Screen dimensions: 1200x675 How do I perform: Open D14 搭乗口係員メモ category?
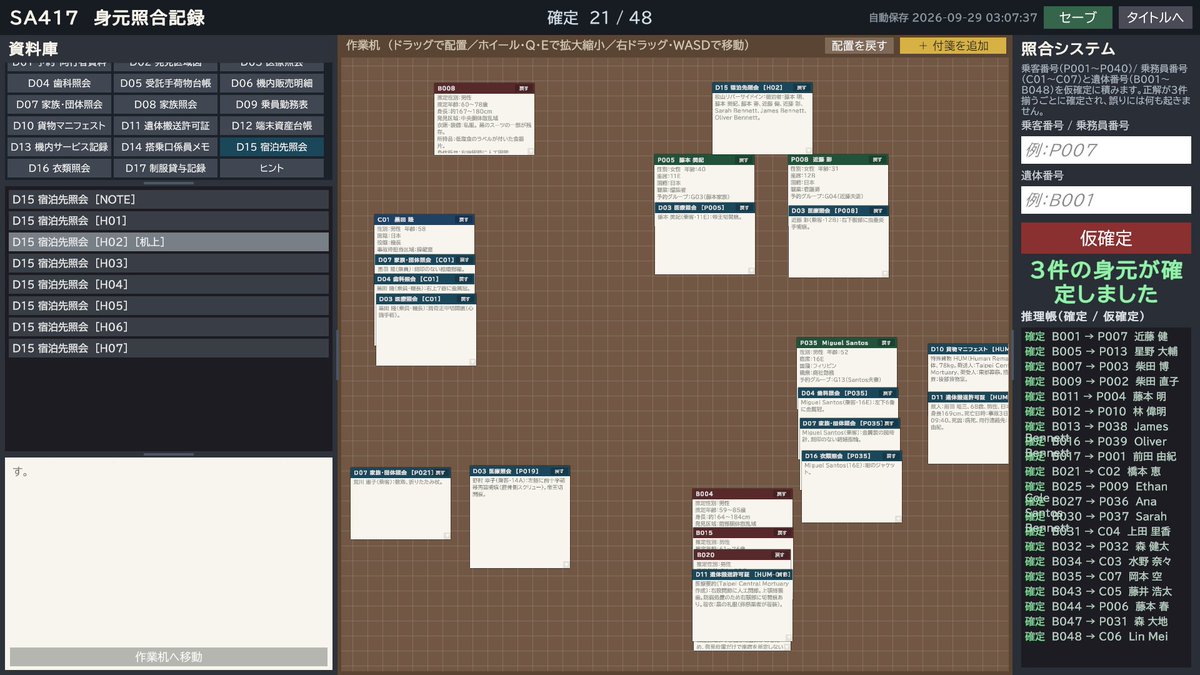coord(165,147)
